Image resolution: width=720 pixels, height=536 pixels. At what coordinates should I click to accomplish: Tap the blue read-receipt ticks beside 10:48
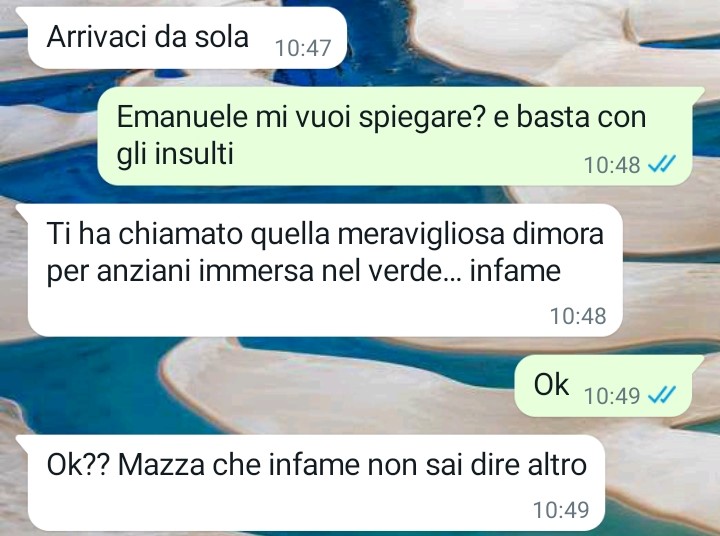pyautogui.click(x=662, y=164)
